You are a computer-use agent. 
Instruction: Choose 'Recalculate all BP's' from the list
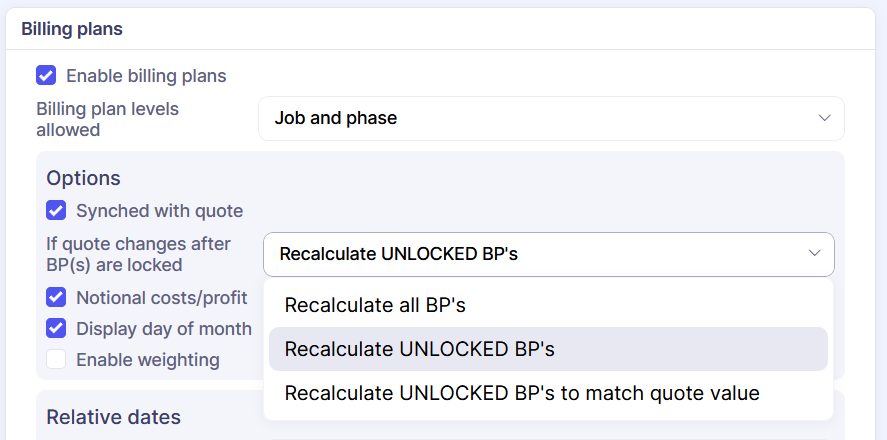coord(375,305)
